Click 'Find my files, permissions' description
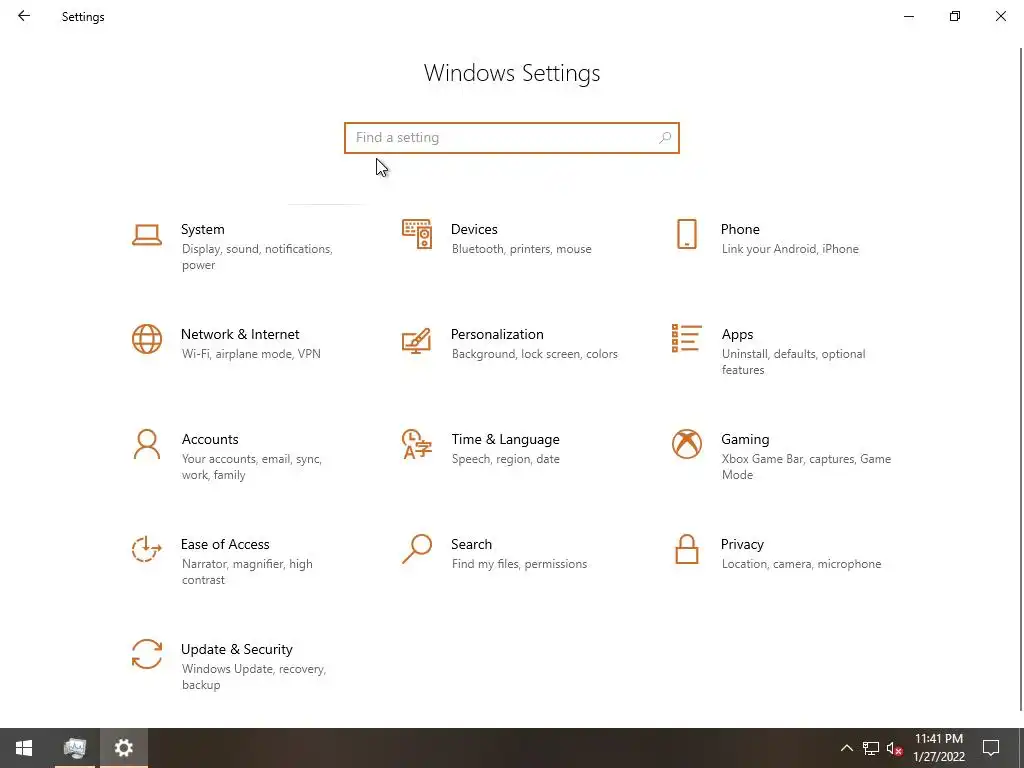Screen dimensions: 1024x768 pos(519,564)
